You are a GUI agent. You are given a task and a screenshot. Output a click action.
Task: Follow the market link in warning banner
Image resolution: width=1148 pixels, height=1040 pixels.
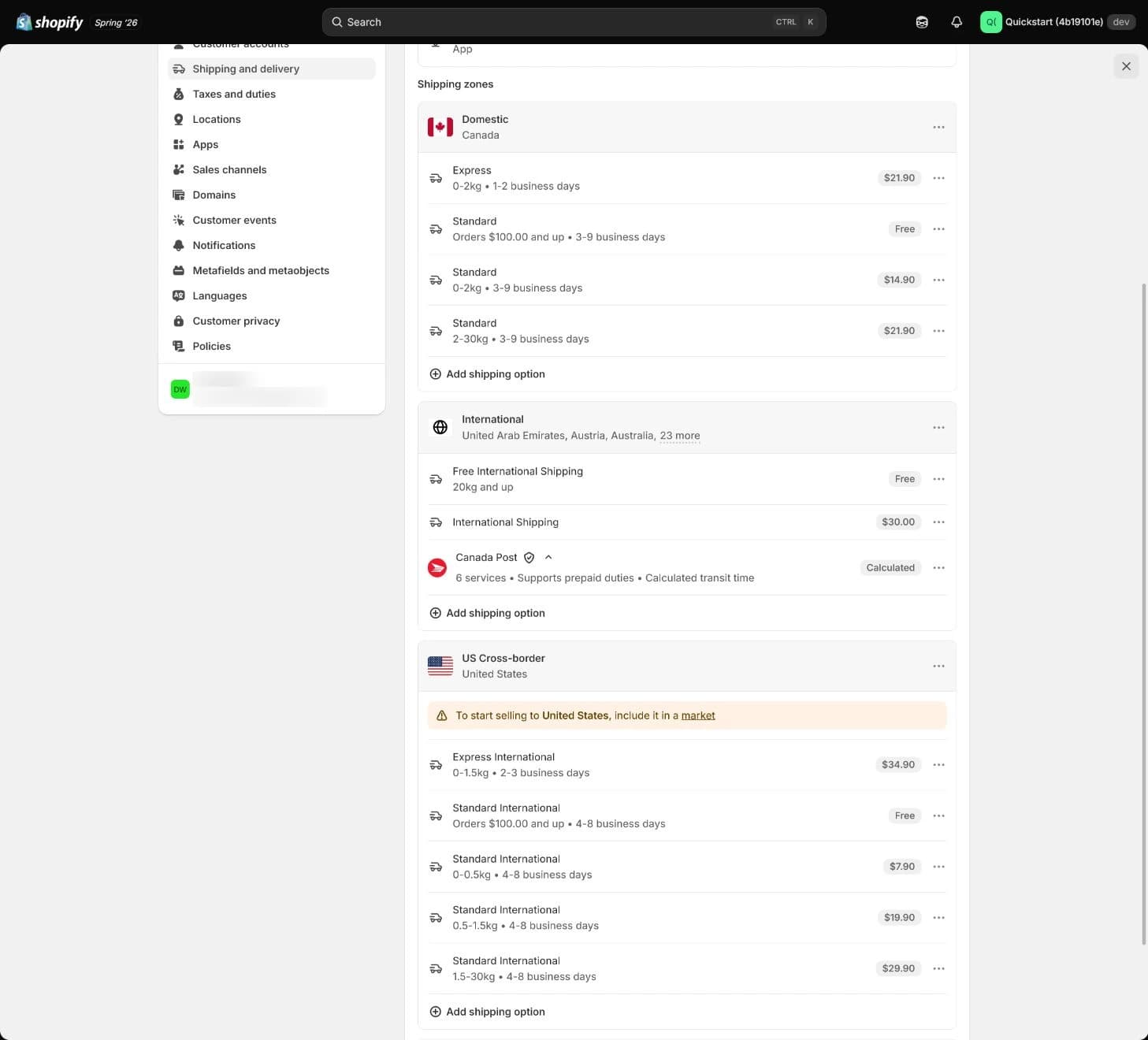click(x=698, y=715)
